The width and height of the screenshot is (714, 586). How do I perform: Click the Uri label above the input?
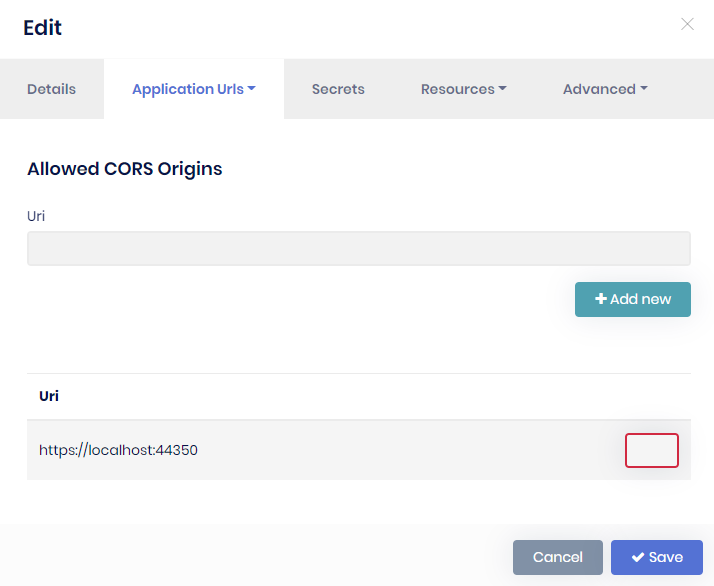pyautogui.click(x=36, y=216)
